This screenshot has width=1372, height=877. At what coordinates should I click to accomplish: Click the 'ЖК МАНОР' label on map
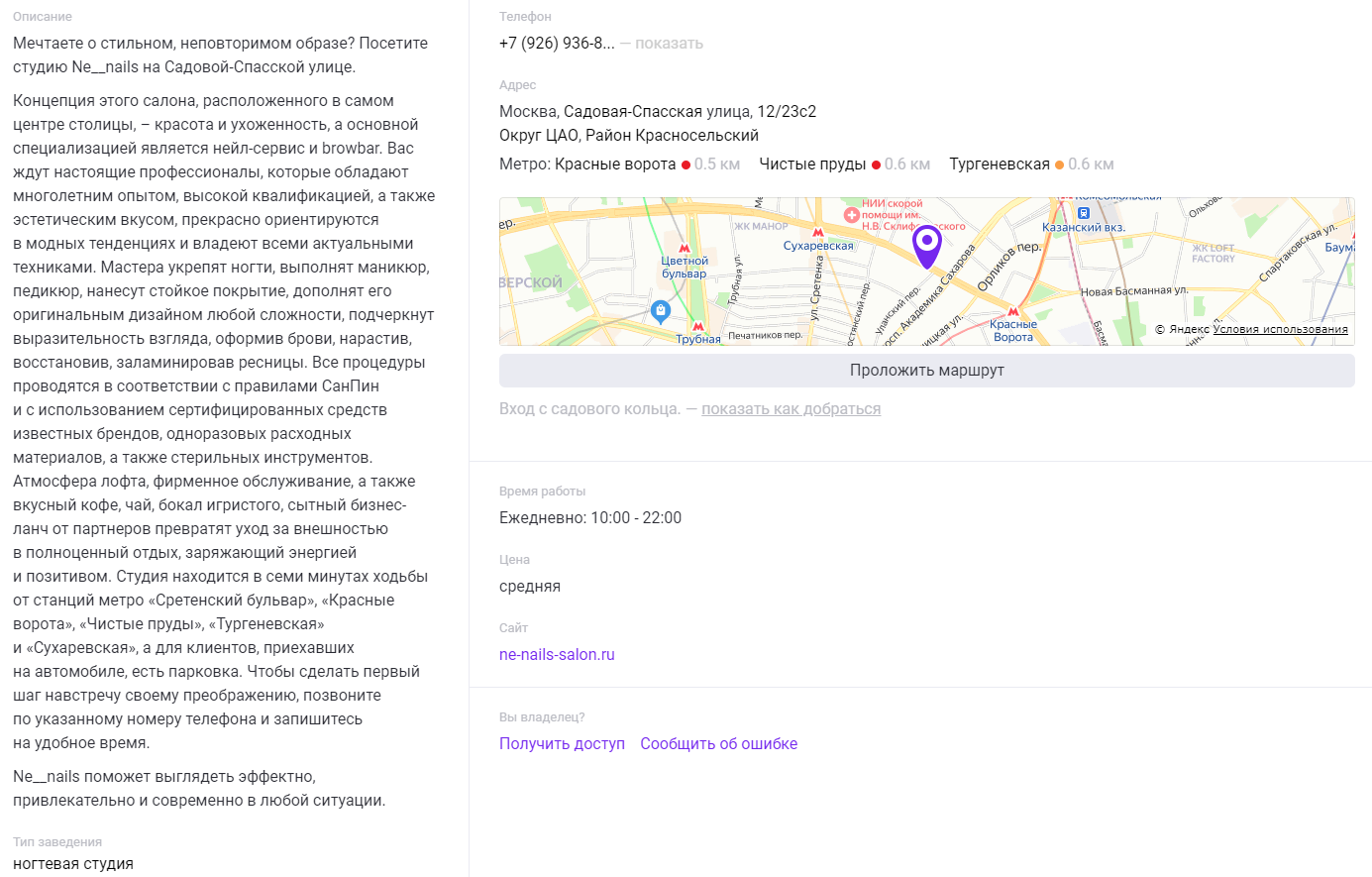click(761, 227)
